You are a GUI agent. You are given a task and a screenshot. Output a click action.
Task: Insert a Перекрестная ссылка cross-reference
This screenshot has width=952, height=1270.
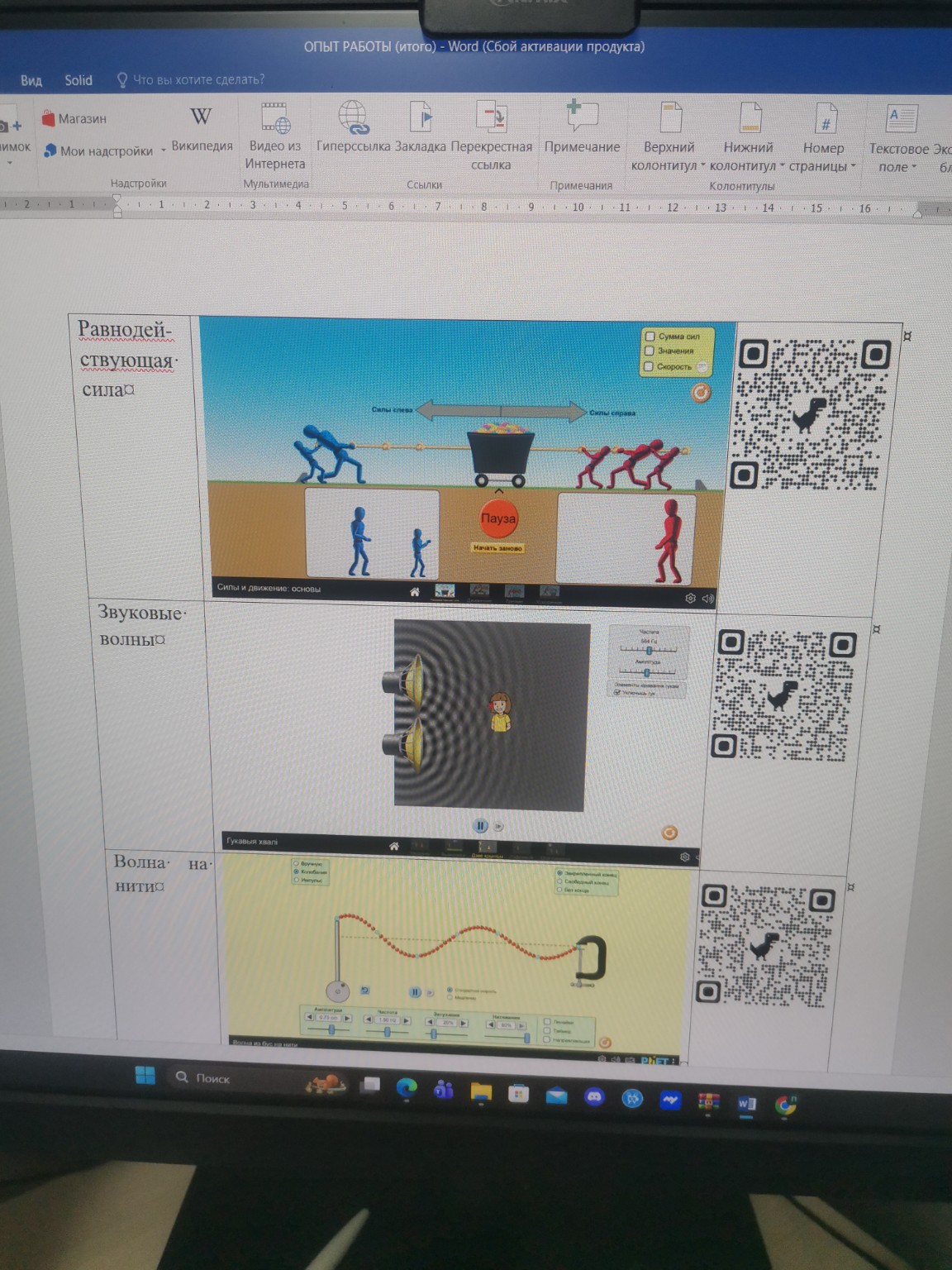click(x=491, y=118)
